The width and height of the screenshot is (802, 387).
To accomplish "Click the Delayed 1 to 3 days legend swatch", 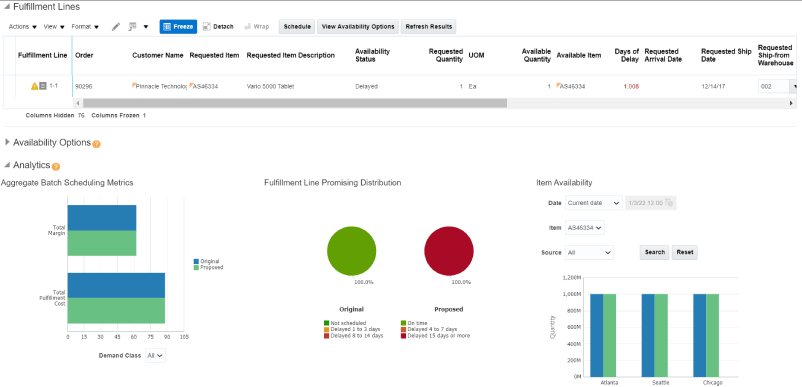I will (x=326, y=329).
